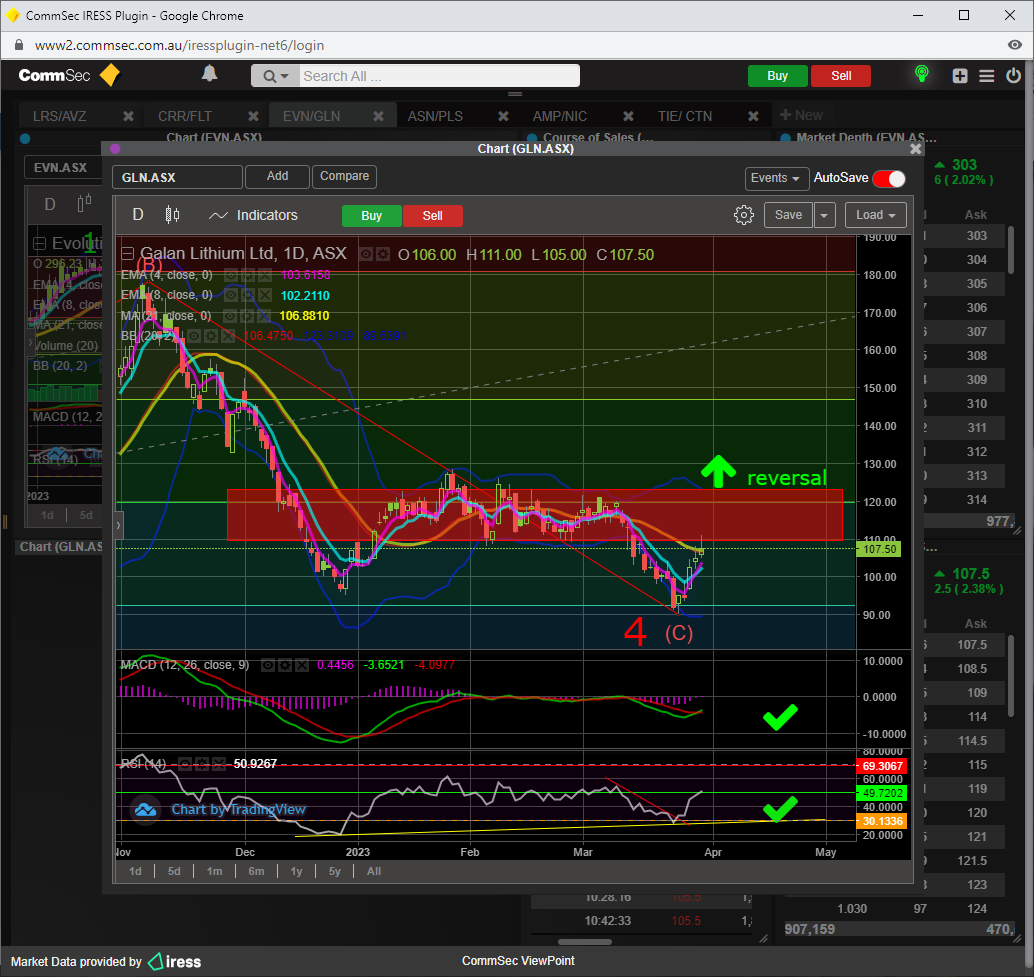Image resolution: width=1034 pixels, height=977 pixels.
Task: Open the D interval selector in GLN chart
Action: point(138,215)
